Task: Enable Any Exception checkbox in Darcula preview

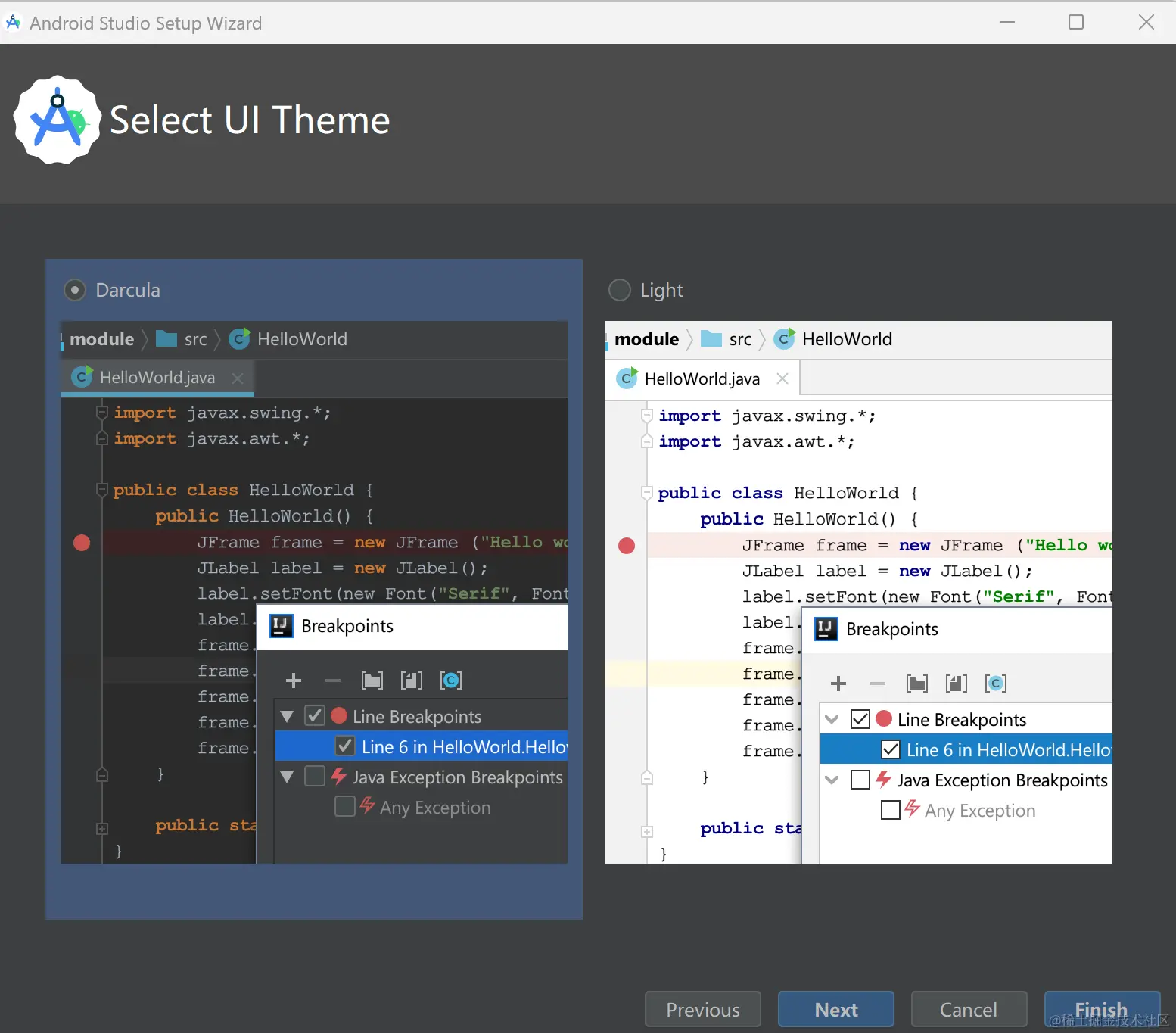Action: click(x=345, y=806)
